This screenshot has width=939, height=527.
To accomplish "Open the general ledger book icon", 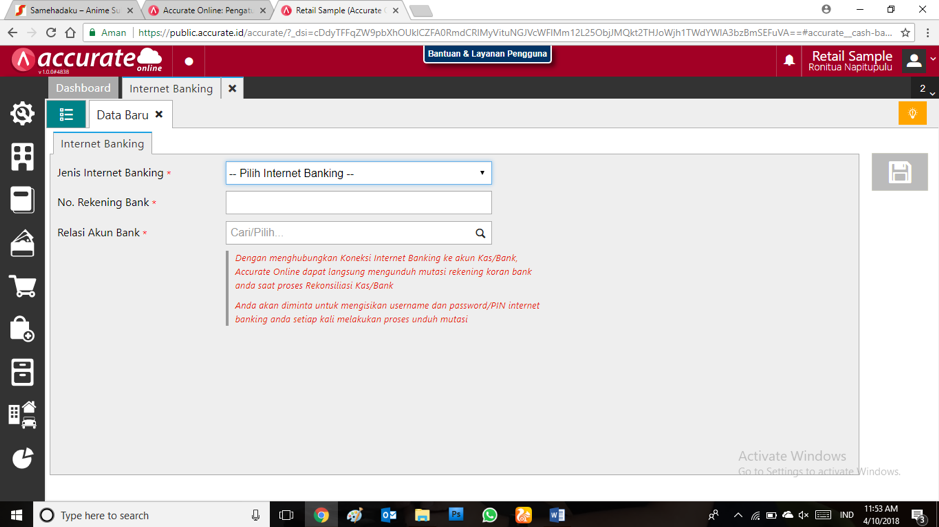I will 22,200.
